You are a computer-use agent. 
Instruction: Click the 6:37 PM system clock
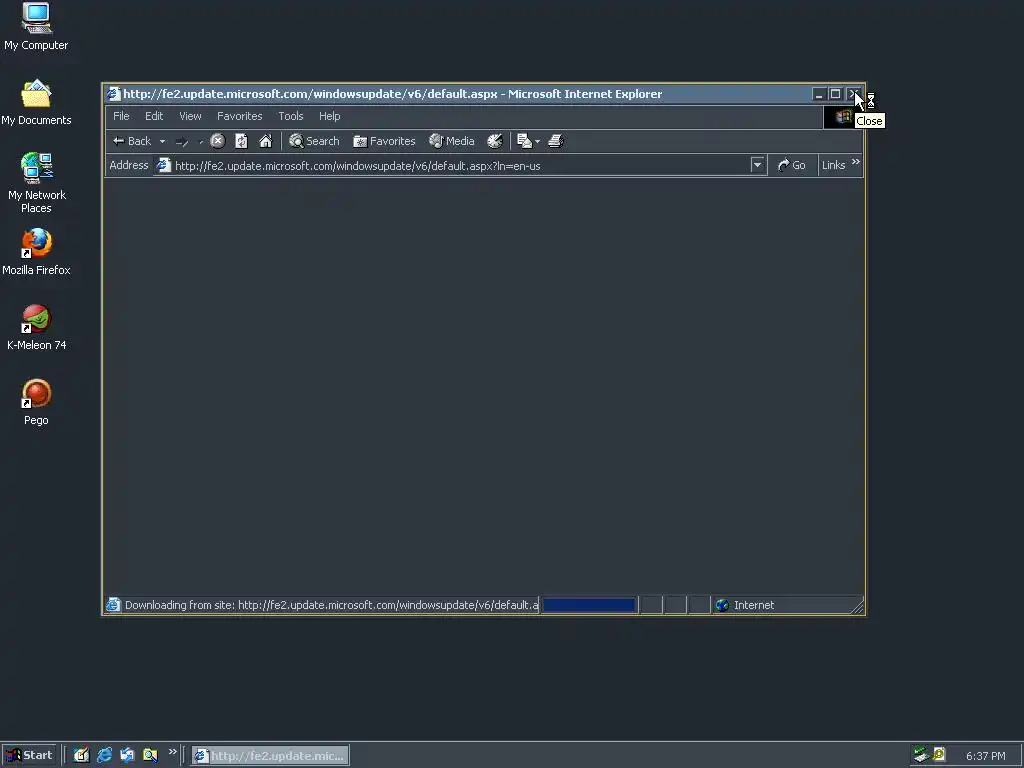coord(985,756)
